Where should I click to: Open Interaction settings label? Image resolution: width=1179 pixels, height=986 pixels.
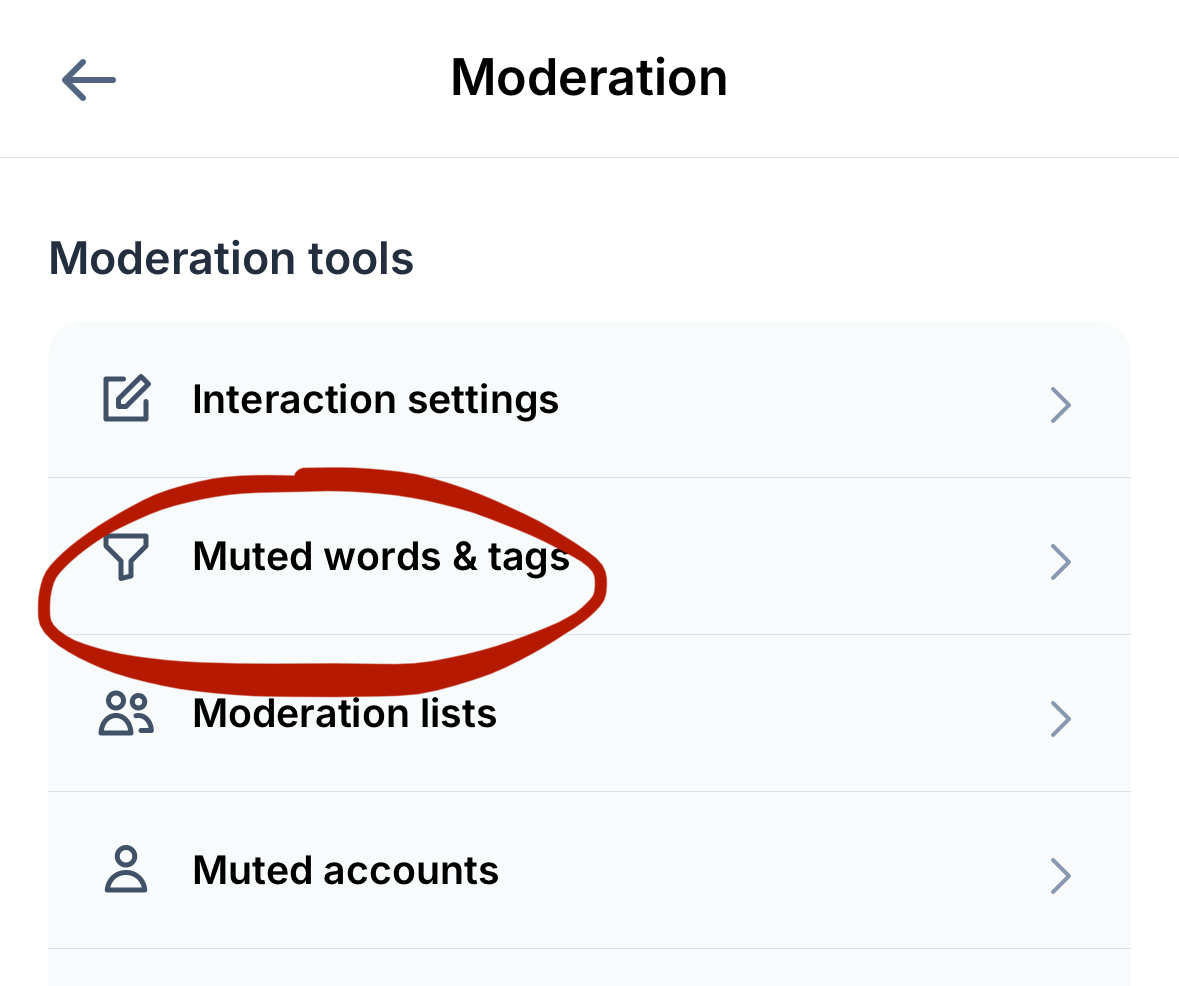pos(375,399)
